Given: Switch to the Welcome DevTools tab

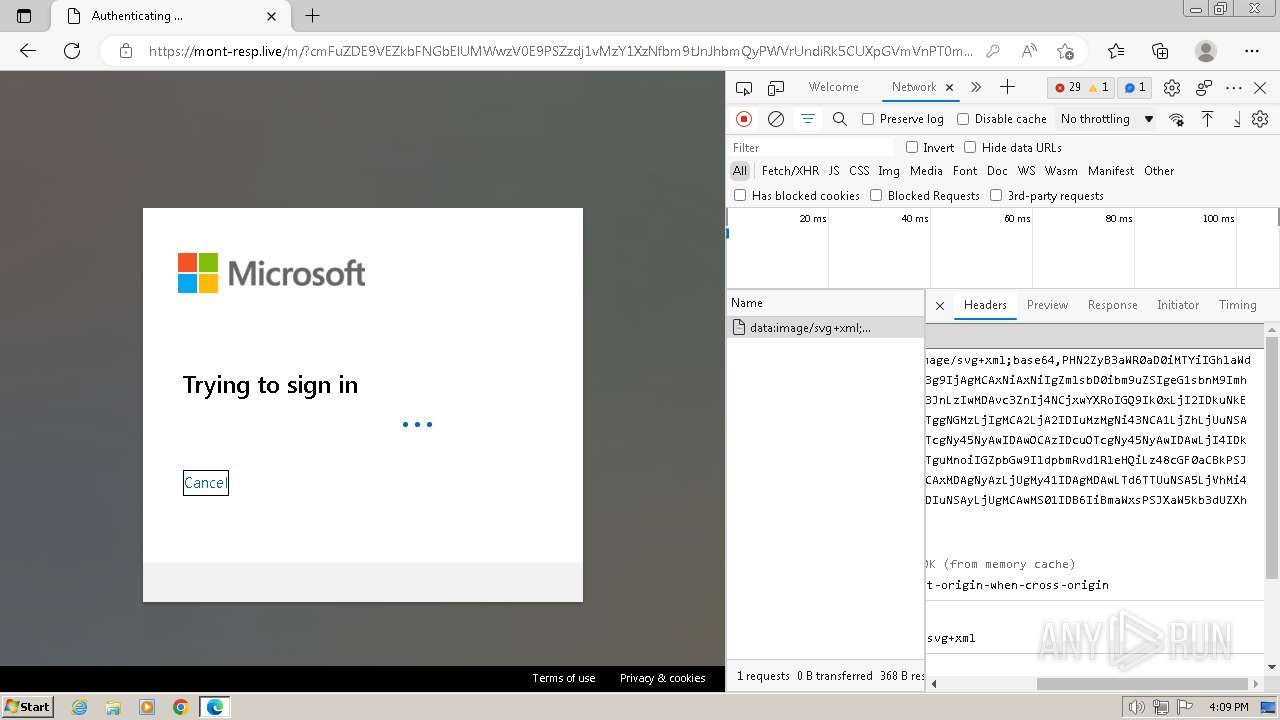Looking at the screenshot, I should 834,87.
